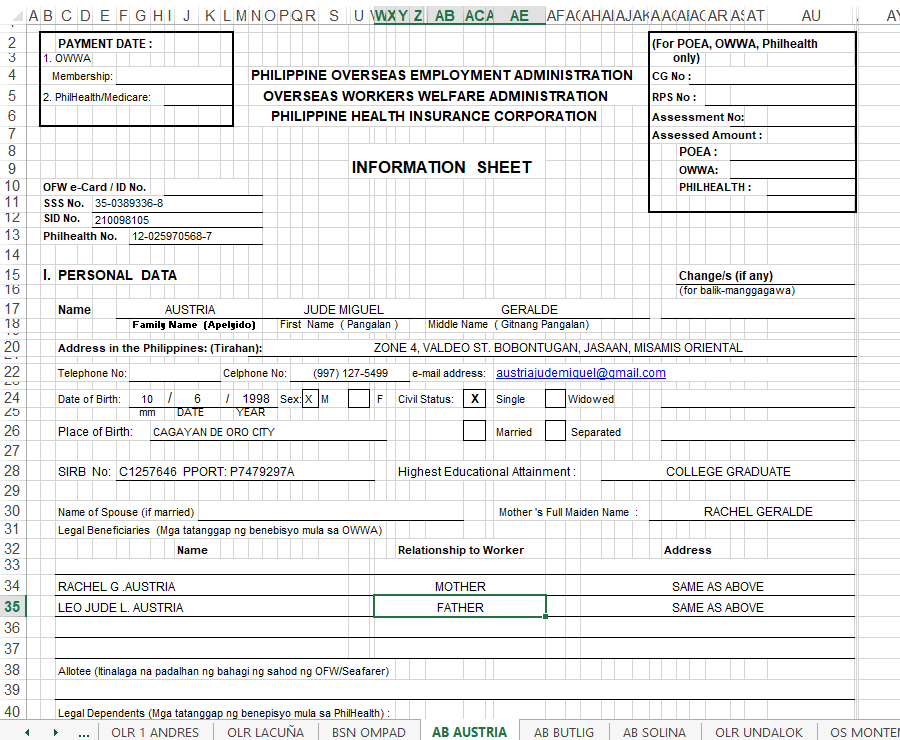Image resolution: width=900 pixels, height=740 pixels.
Task: Open the austriajudemiguel@gmail.com email link
Action: [581, 373]
